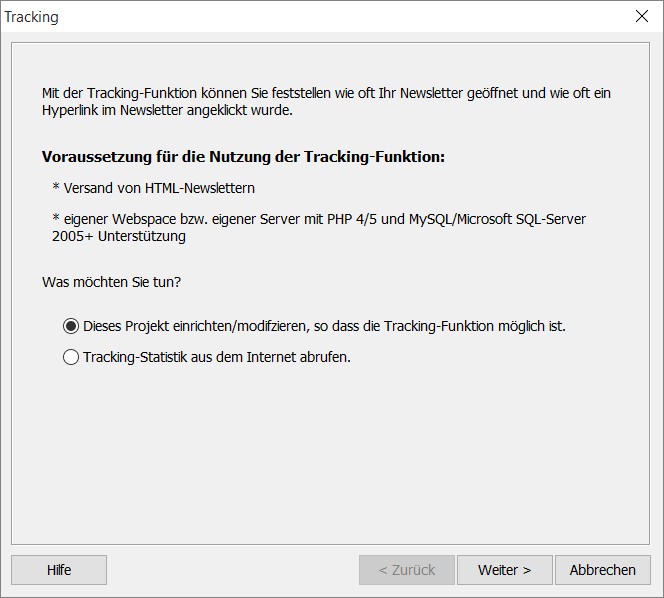The height and width of the screenshot is (598, 664).
Task: Click the 'Tracking' window title text
Action: [x=31, y=17]
